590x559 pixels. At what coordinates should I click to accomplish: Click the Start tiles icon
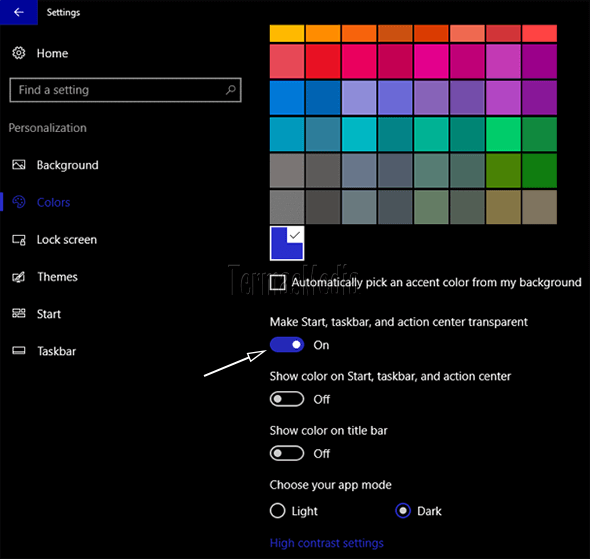[x=19, y=313]
